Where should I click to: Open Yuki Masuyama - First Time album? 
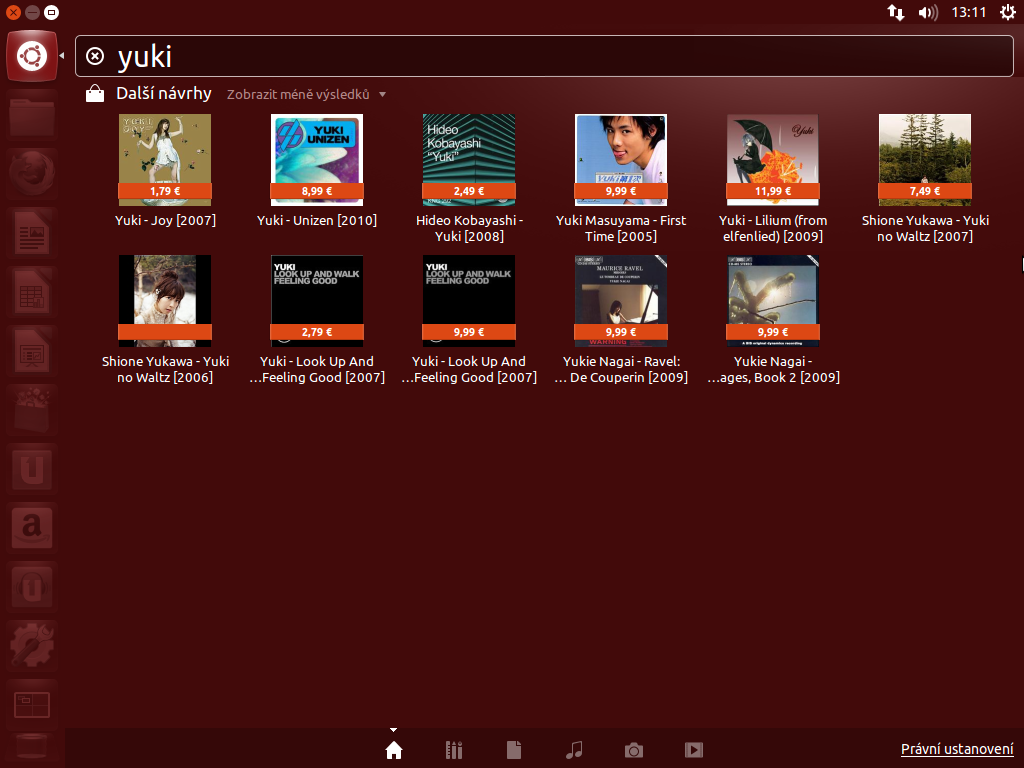[x=621, y=179]
